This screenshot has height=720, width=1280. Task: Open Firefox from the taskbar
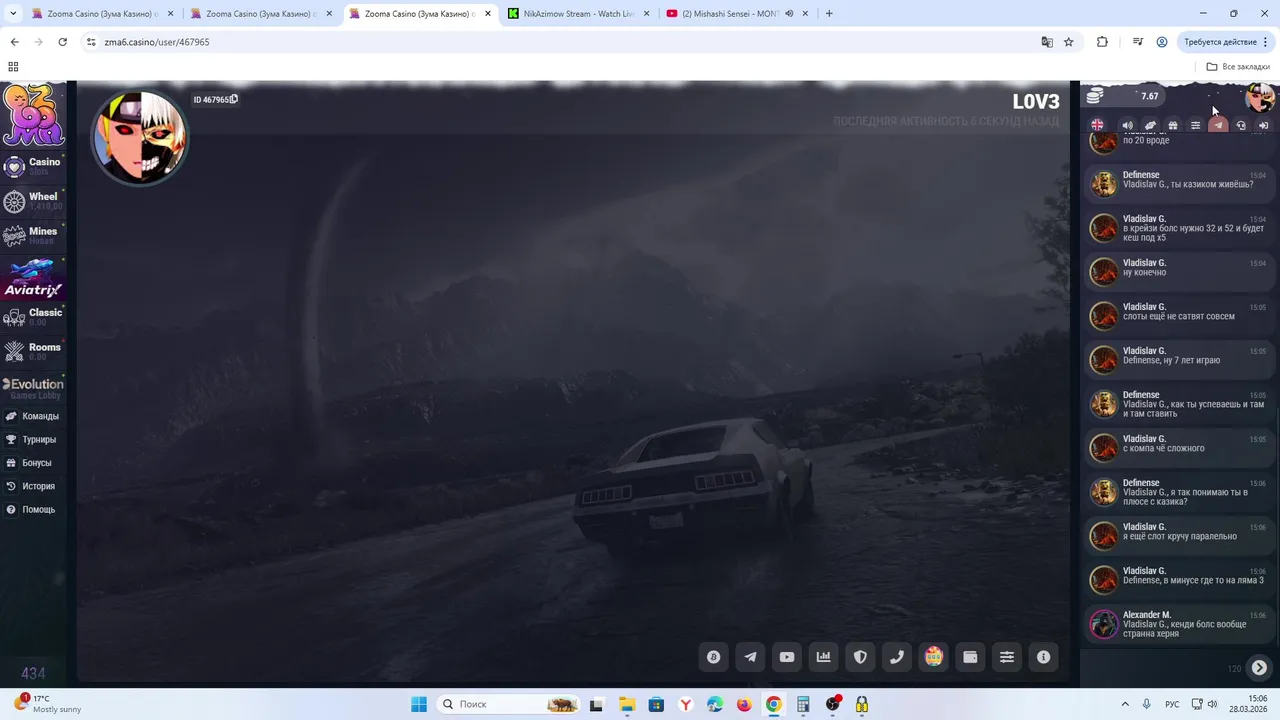[744, 704]
